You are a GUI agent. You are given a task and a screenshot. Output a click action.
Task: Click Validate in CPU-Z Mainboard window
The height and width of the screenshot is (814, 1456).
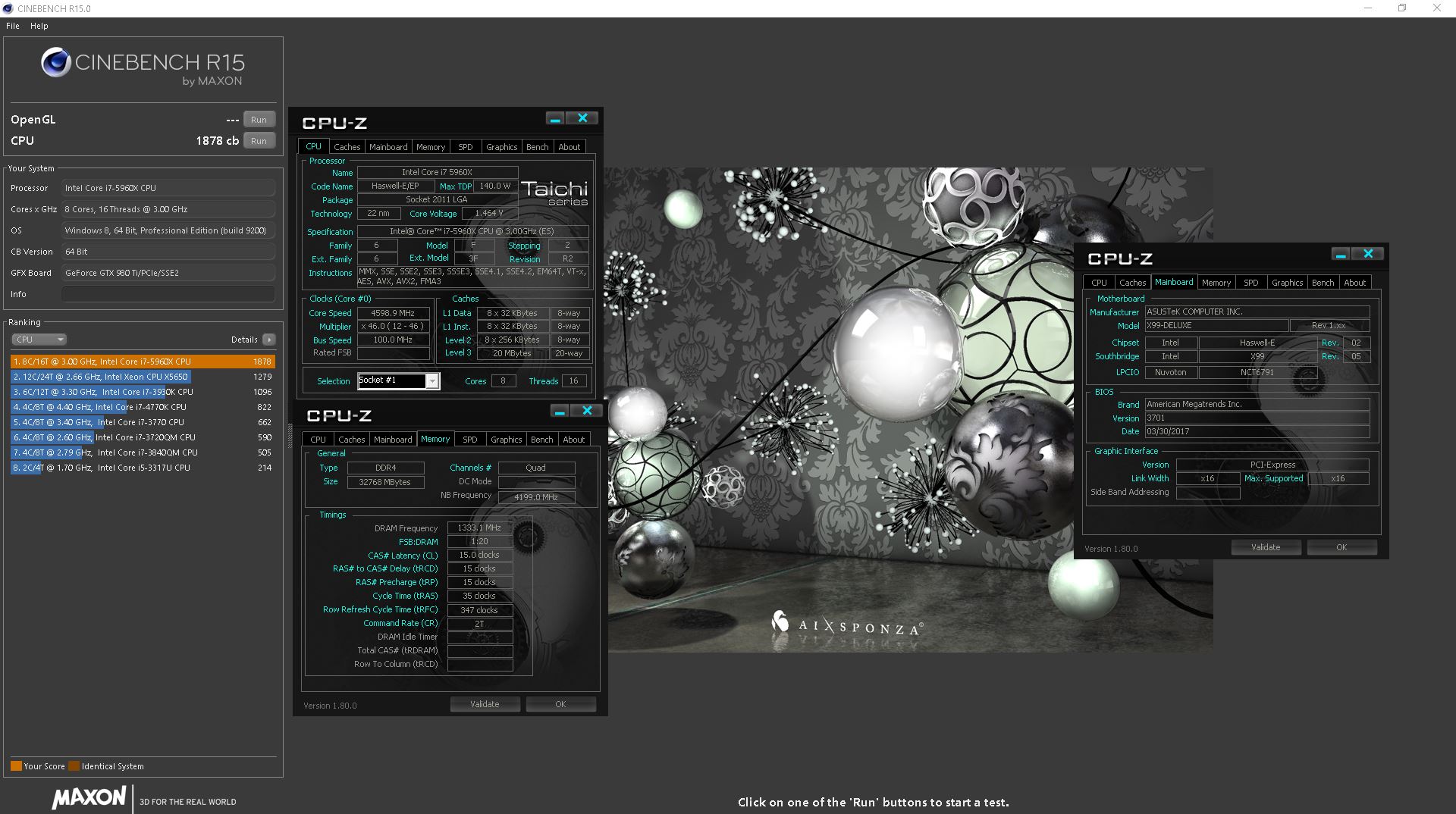pos(1266,547)
